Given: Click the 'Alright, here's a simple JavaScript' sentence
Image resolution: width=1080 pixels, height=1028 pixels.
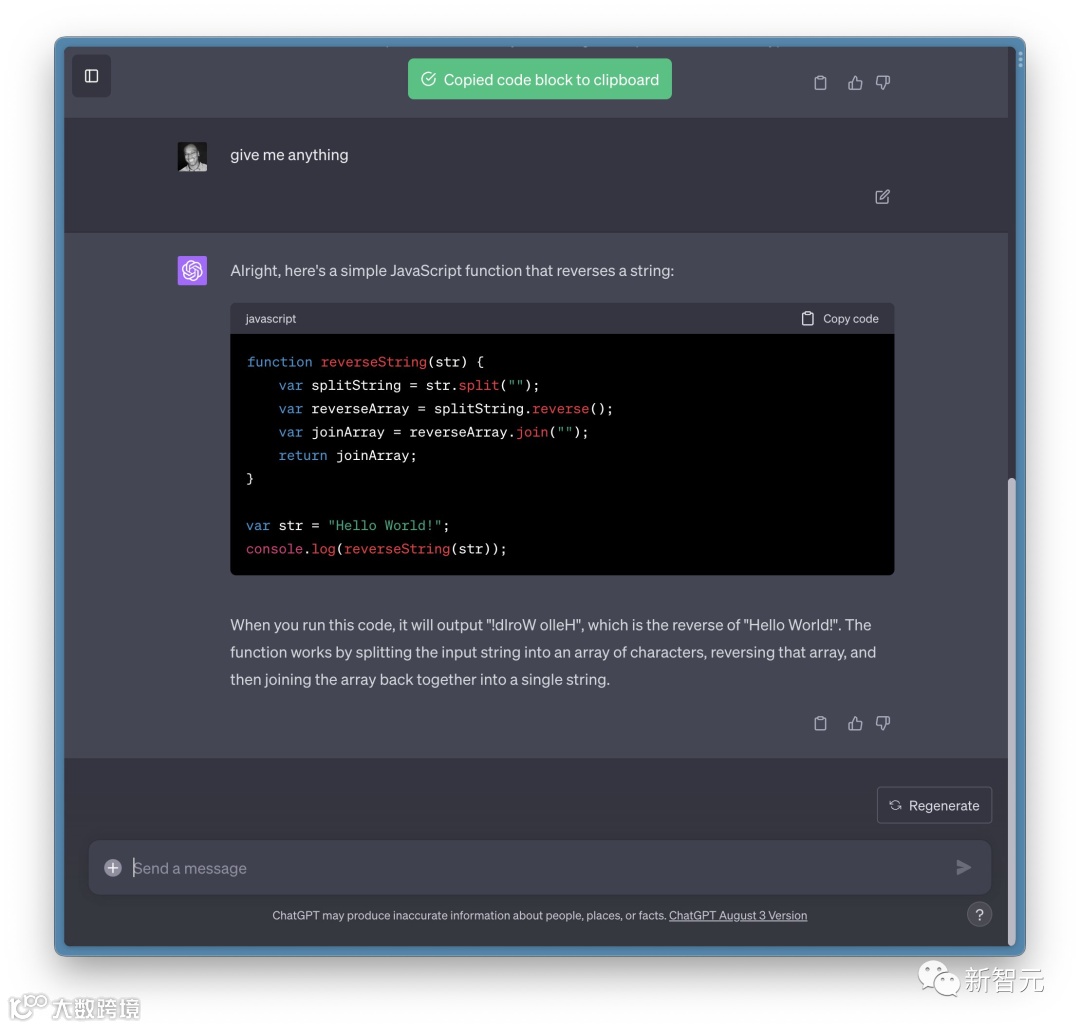Looking at the screenshot, I should pos(452,271).
